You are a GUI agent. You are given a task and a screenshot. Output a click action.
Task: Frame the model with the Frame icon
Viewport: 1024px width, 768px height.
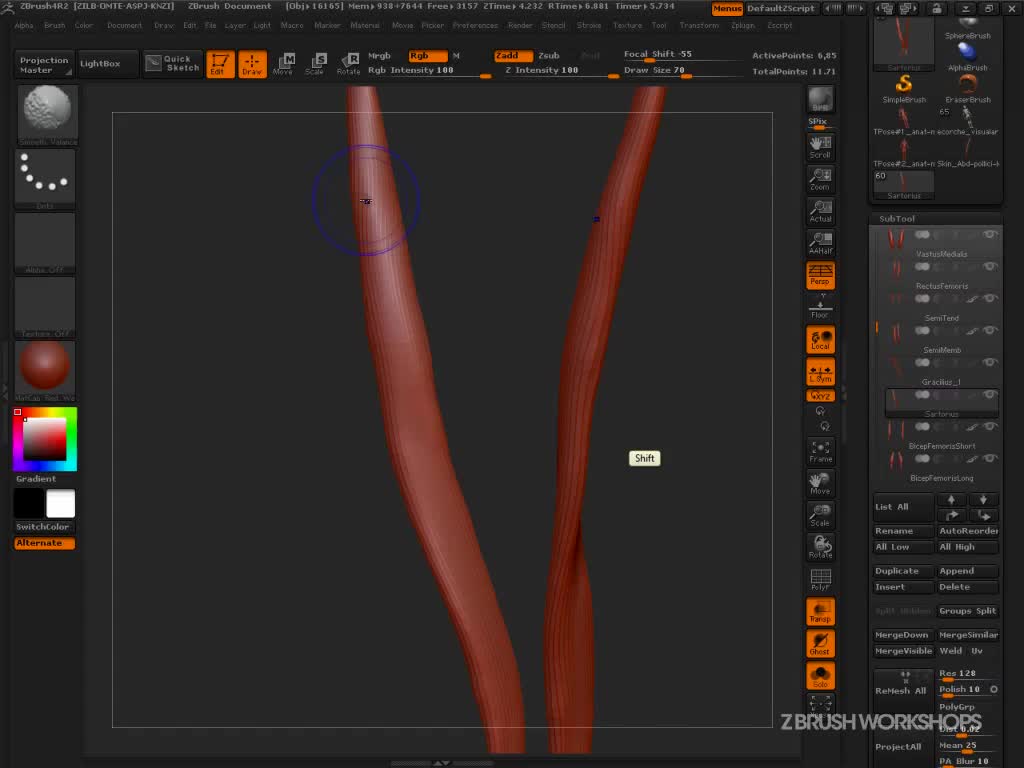(820, 451)
